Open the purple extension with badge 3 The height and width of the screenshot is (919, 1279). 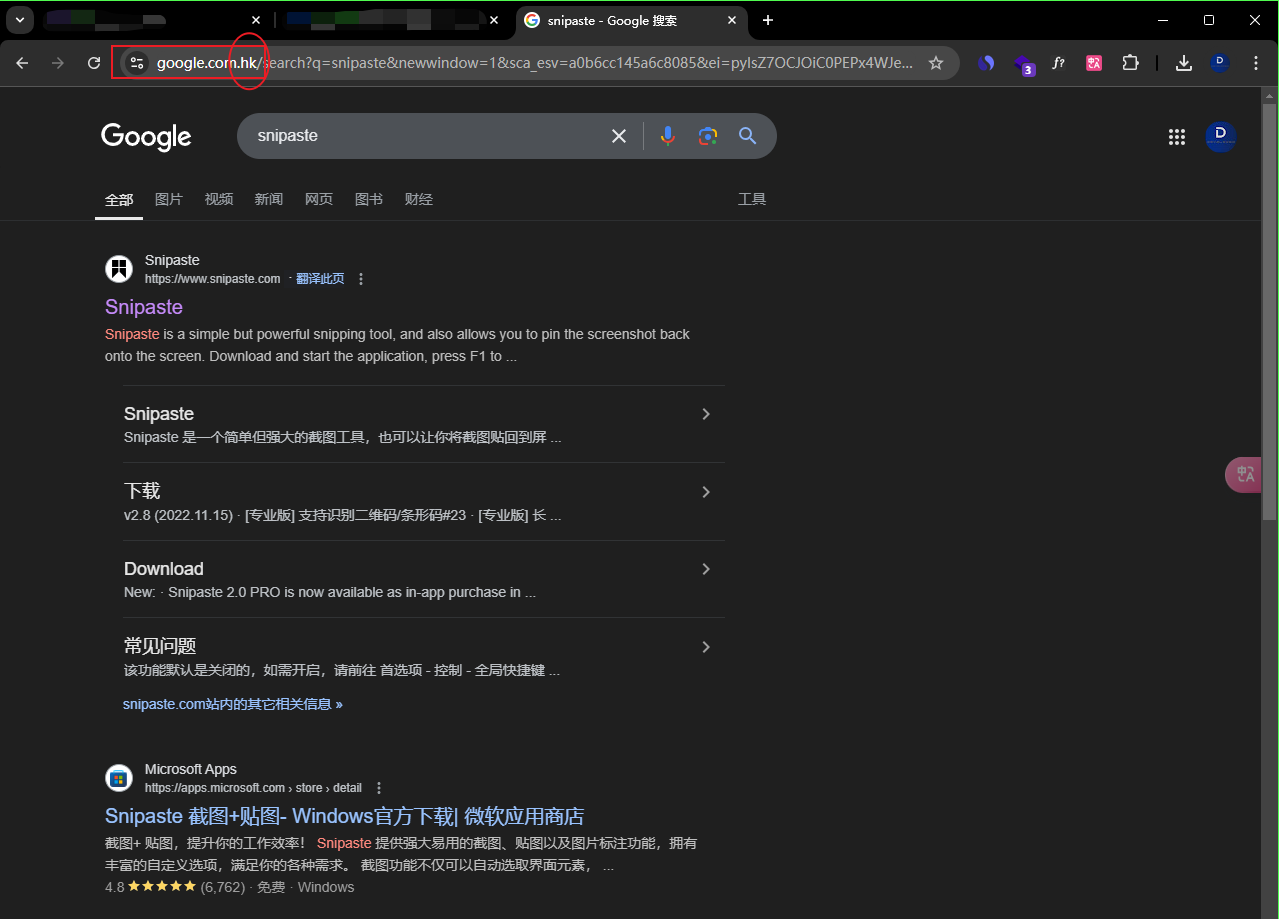click(x=1023, y=64)
